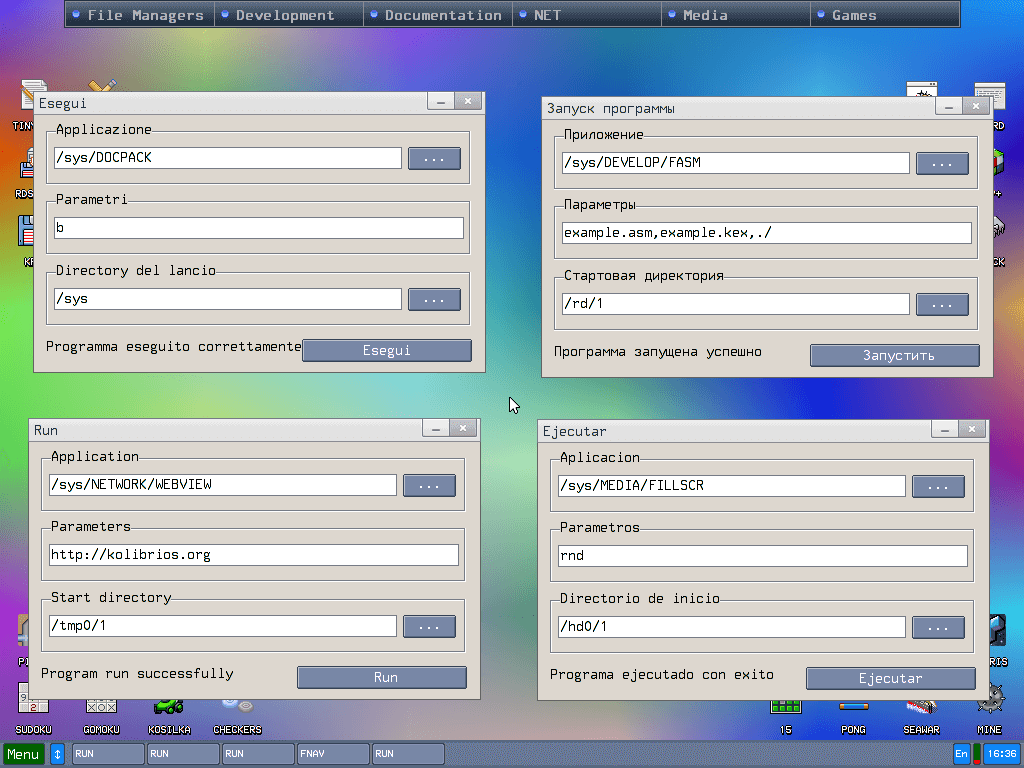Start SUDOKU from the desktop
1024x768 pixels.
tap(33, 713)
